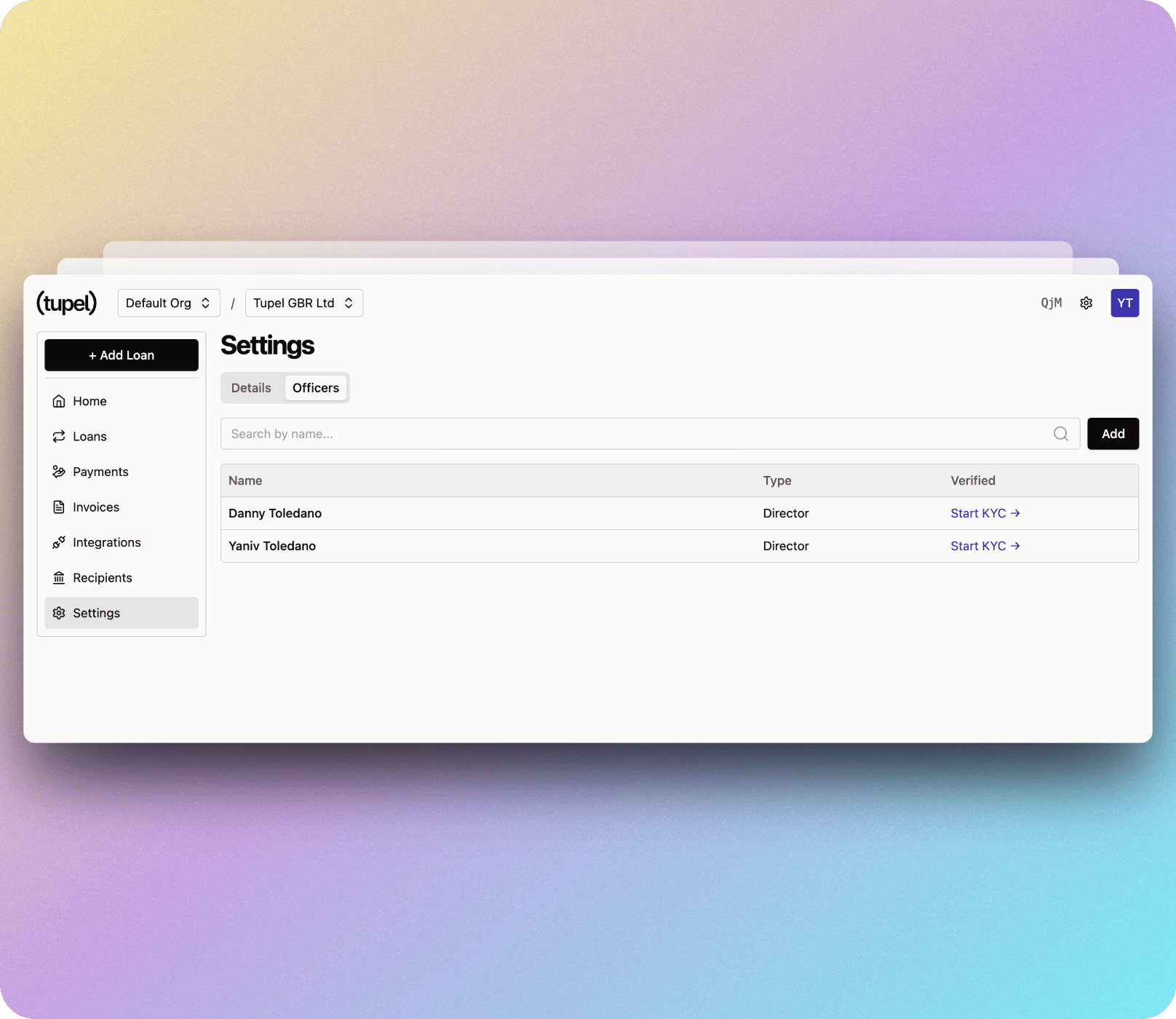Click the tupel logo
This screenshot has height=1019, width=1176.
click(x=66, y=303)
